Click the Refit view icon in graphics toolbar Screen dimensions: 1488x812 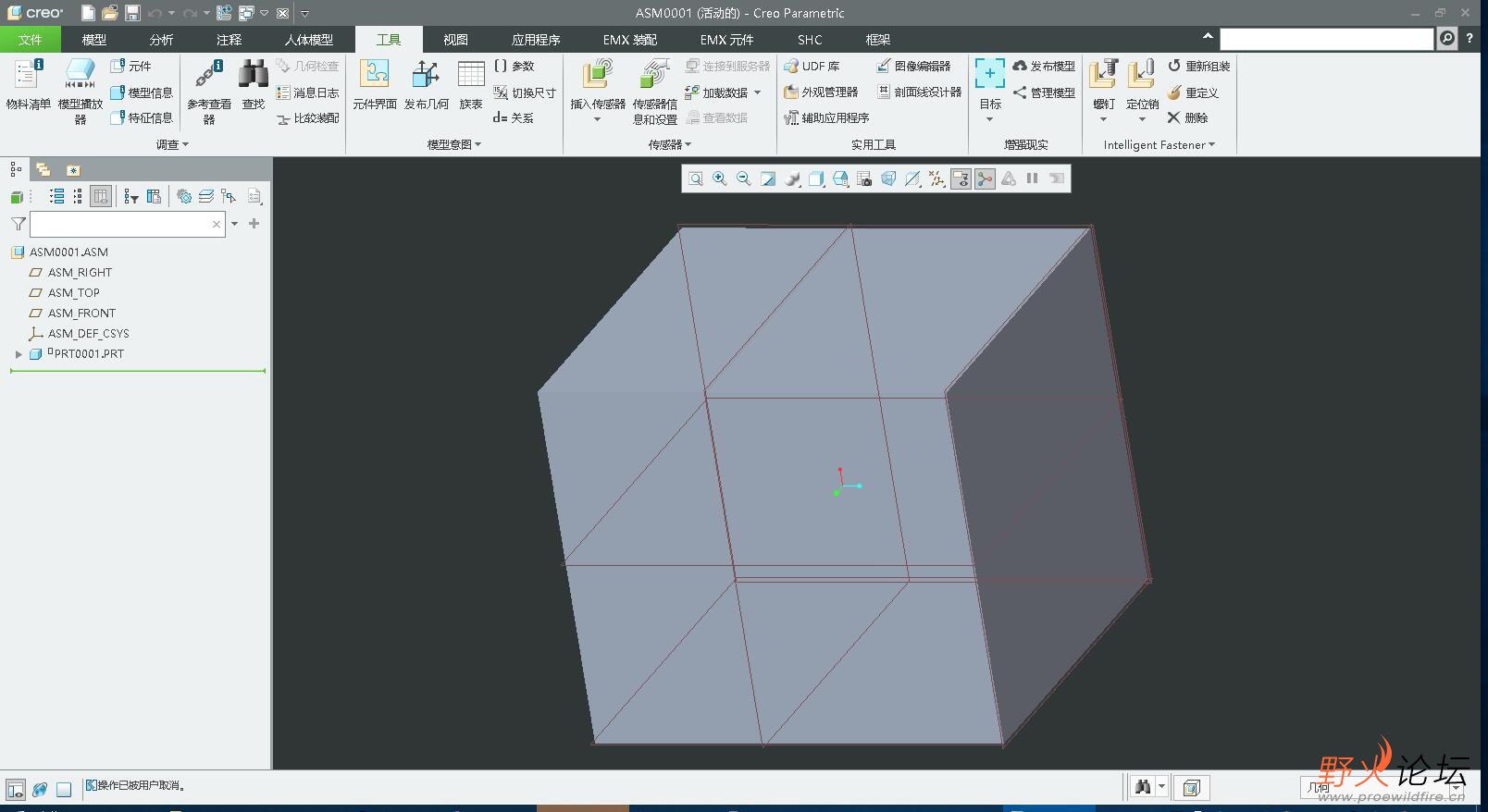tap(696, 178)
